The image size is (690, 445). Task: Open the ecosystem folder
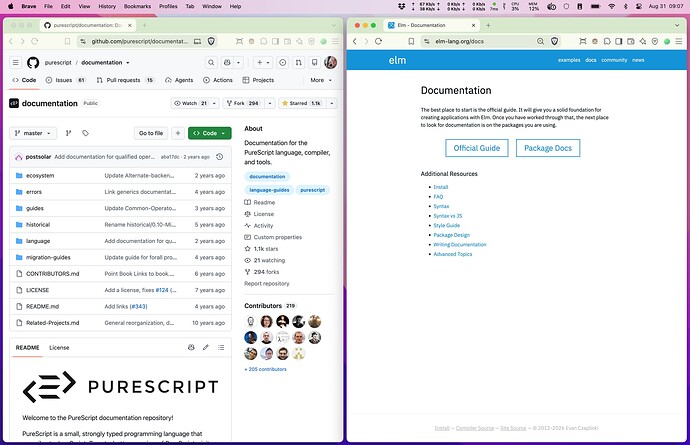[x=40, y=175]
